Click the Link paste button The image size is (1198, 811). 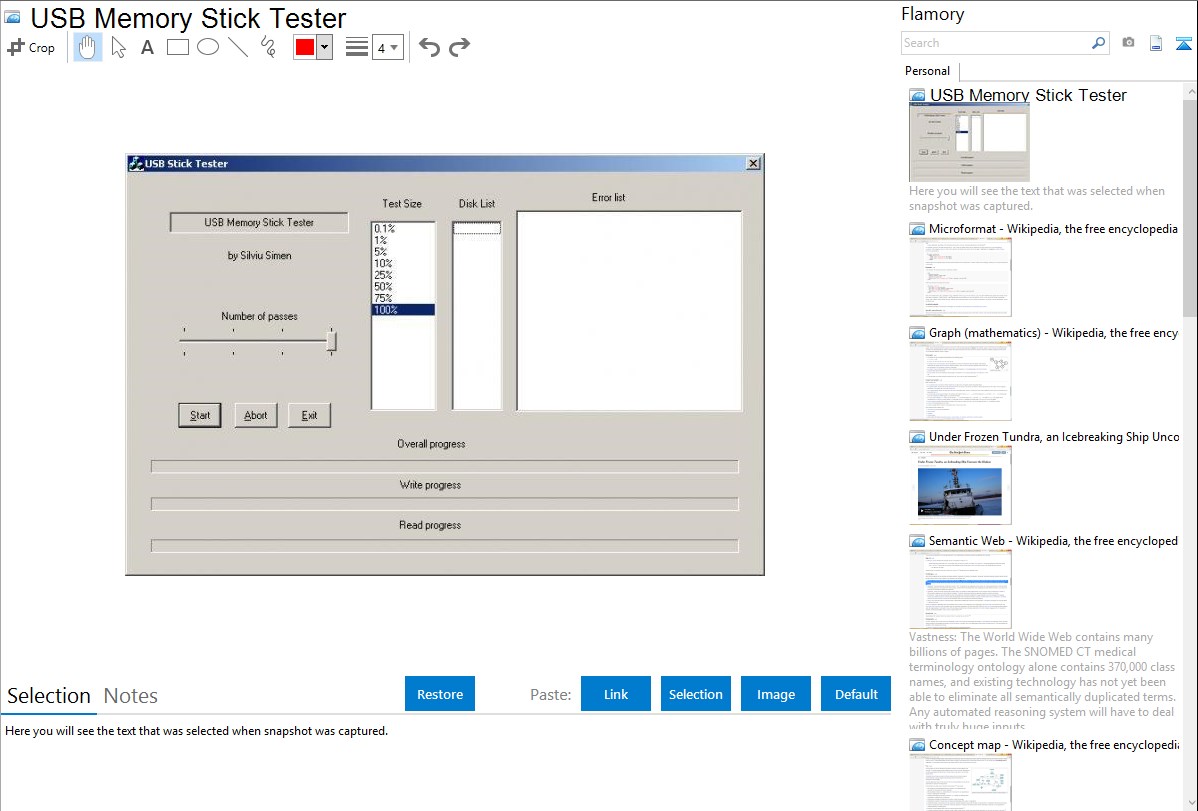[616, 694]
